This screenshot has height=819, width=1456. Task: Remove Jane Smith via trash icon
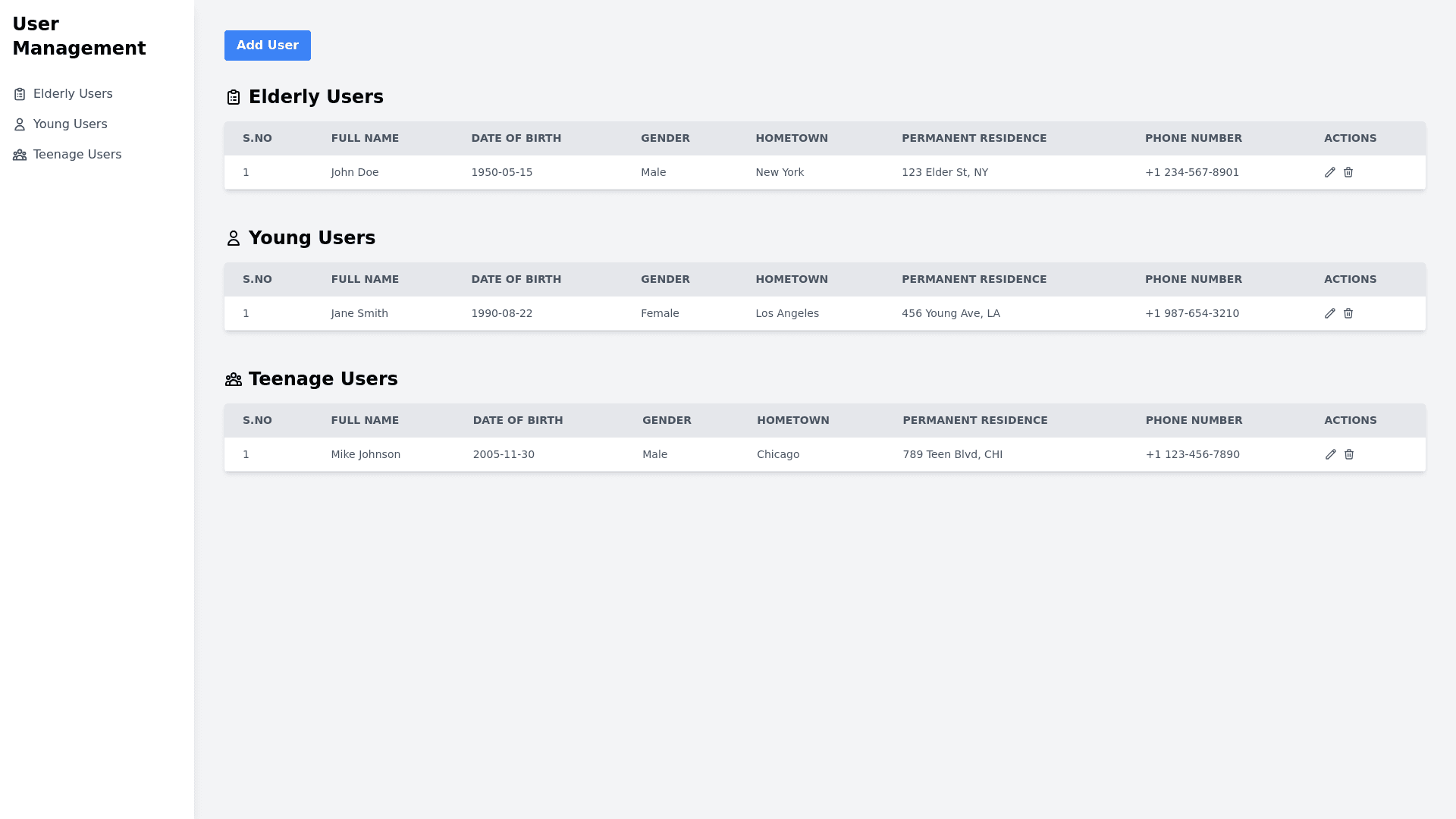tap(1348, 313)
